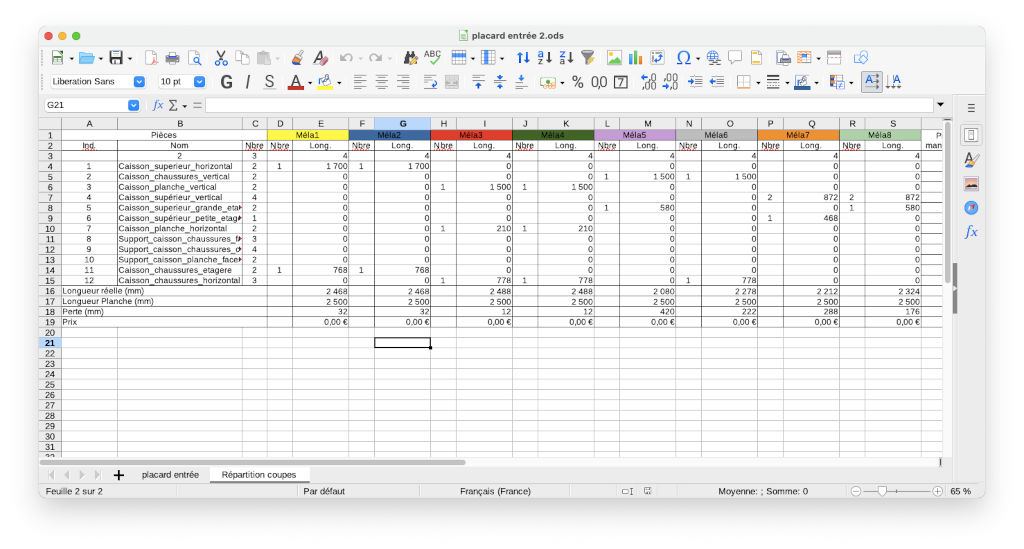The width and height of the screenshot is (1024, 549).
Task: Open sidebar Gallery panel
Action: pyautogui.click(x=971, y=183)
